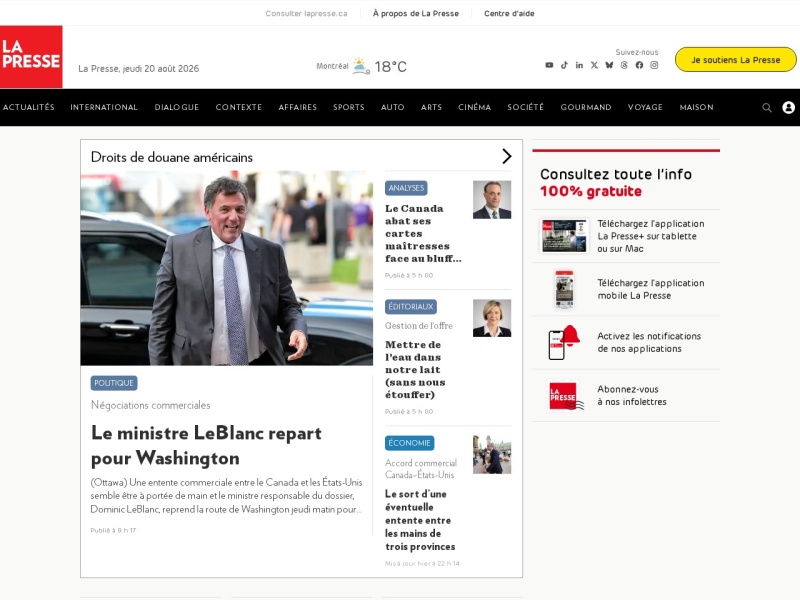800x600 pixels.
Task: Open the Affaires menu section
Action: [297, 107]
